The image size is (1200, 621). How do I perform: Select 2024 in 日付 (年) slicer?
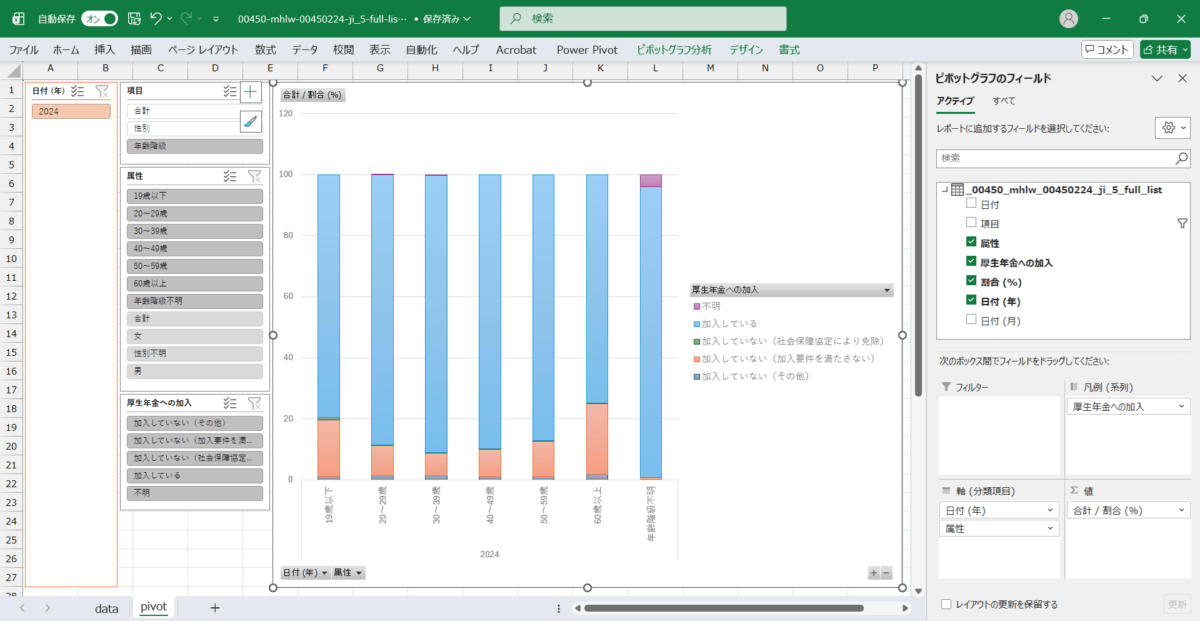tap(70, 111)
